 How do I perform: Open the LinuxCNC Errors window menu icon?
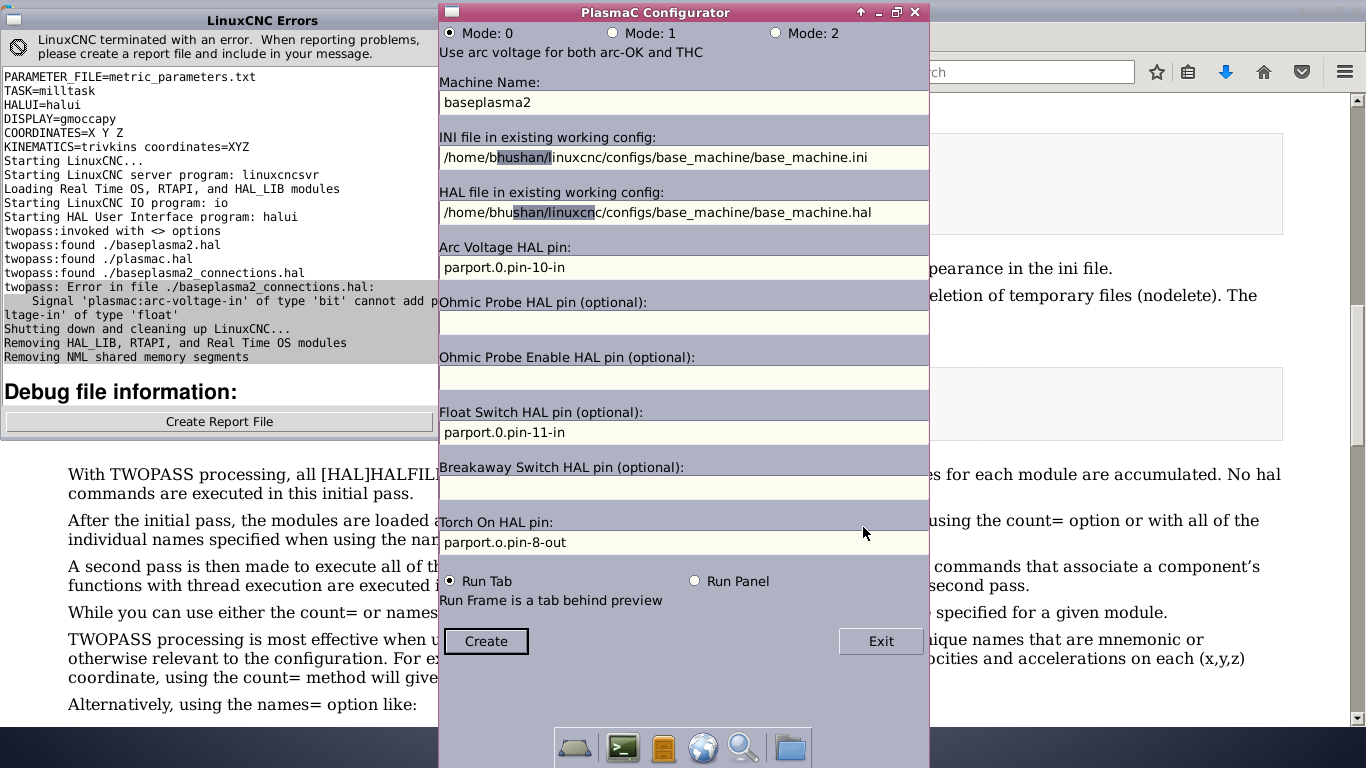coord(12,20)
